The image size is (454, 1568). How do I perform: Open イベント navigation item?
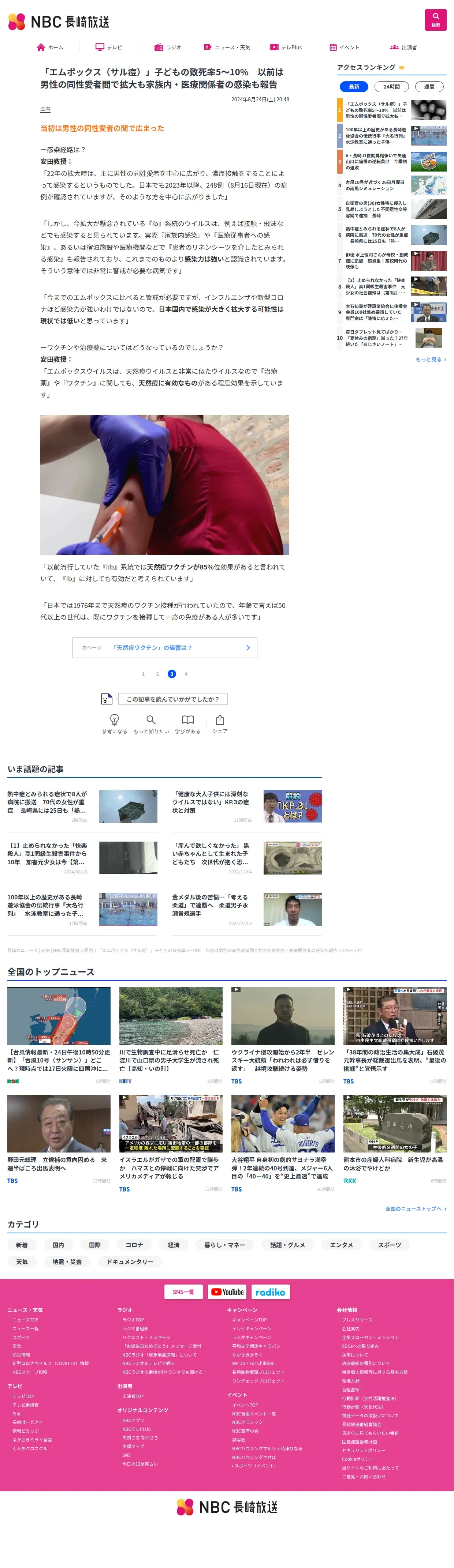pos(344,48)
